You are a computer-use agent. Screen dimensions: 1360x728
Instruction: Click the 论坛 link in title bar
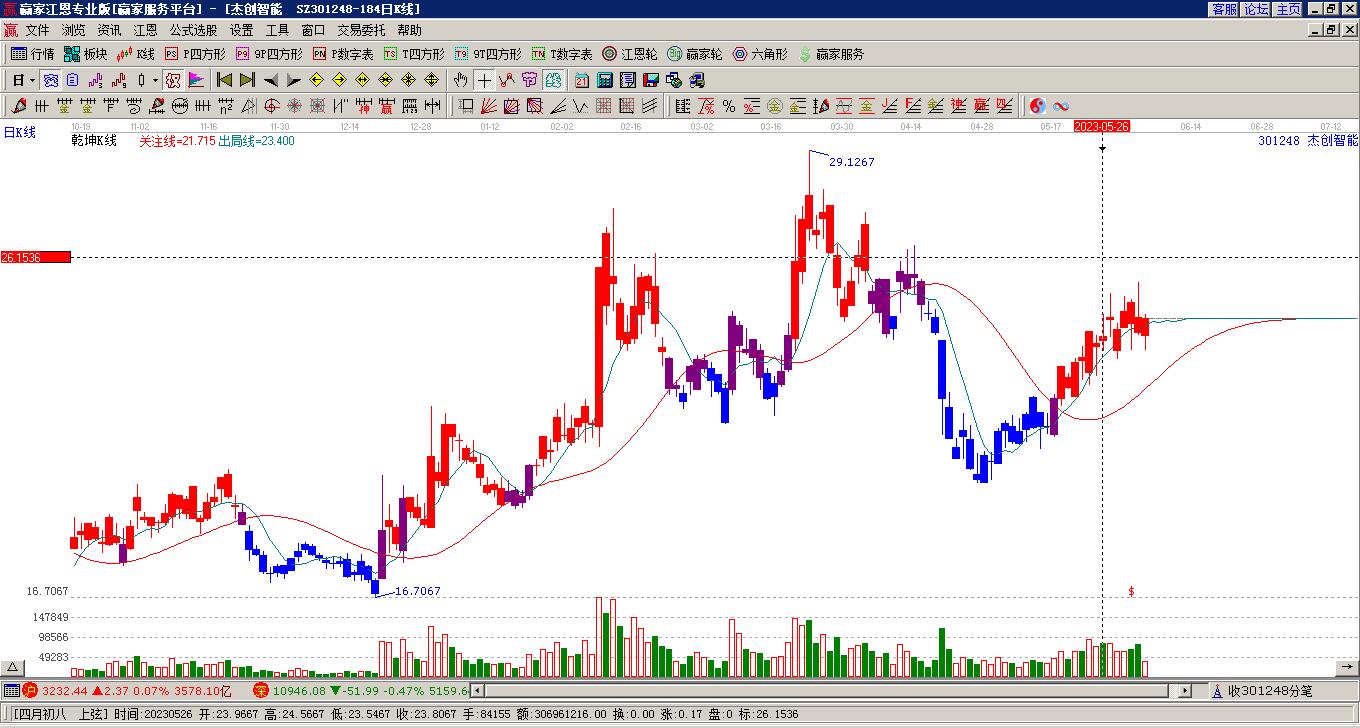pyautogui.click(x=1256, y=9)
